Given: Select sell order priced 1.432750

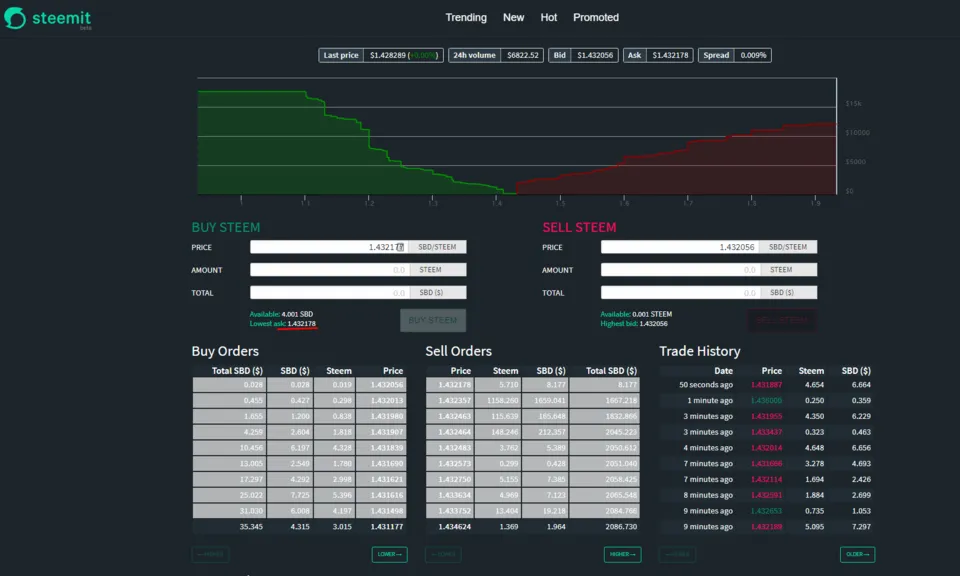Looking at the screenshot, I should [533, 479].
